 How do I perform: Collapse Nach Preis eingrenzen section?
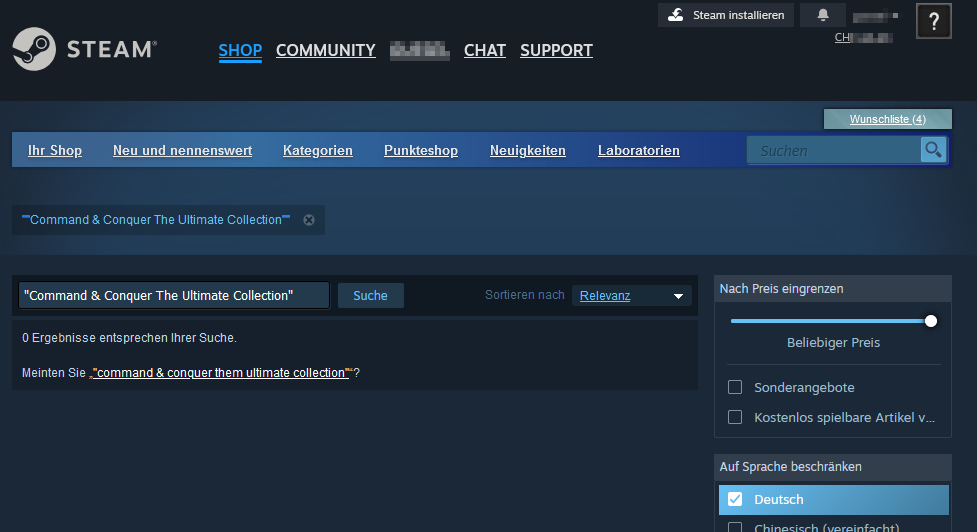click(x=832, y=289)
